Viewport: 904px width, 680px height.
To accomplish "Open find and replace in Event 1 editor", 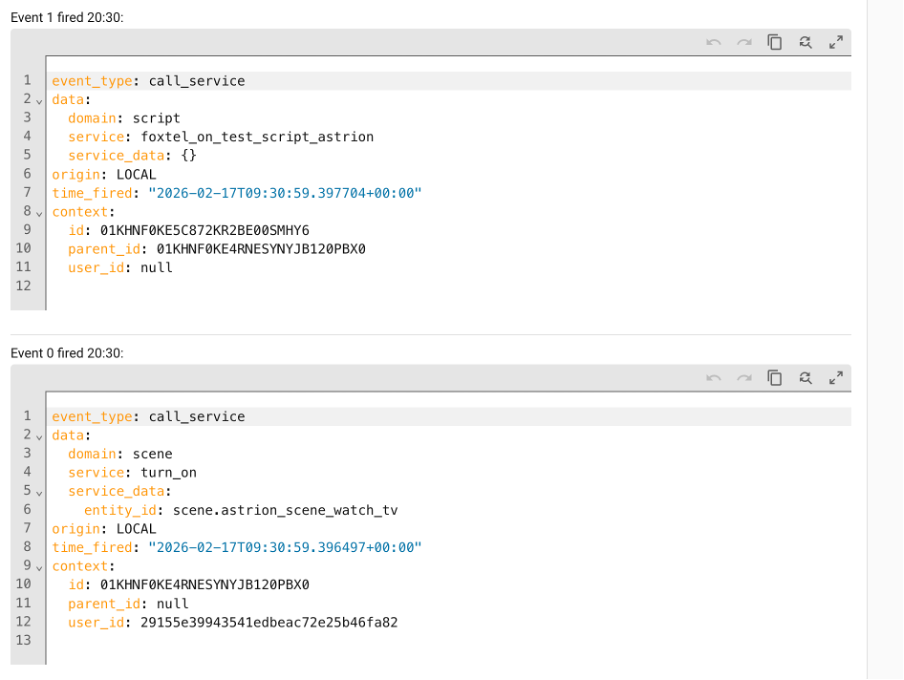I will pos(805,42).
